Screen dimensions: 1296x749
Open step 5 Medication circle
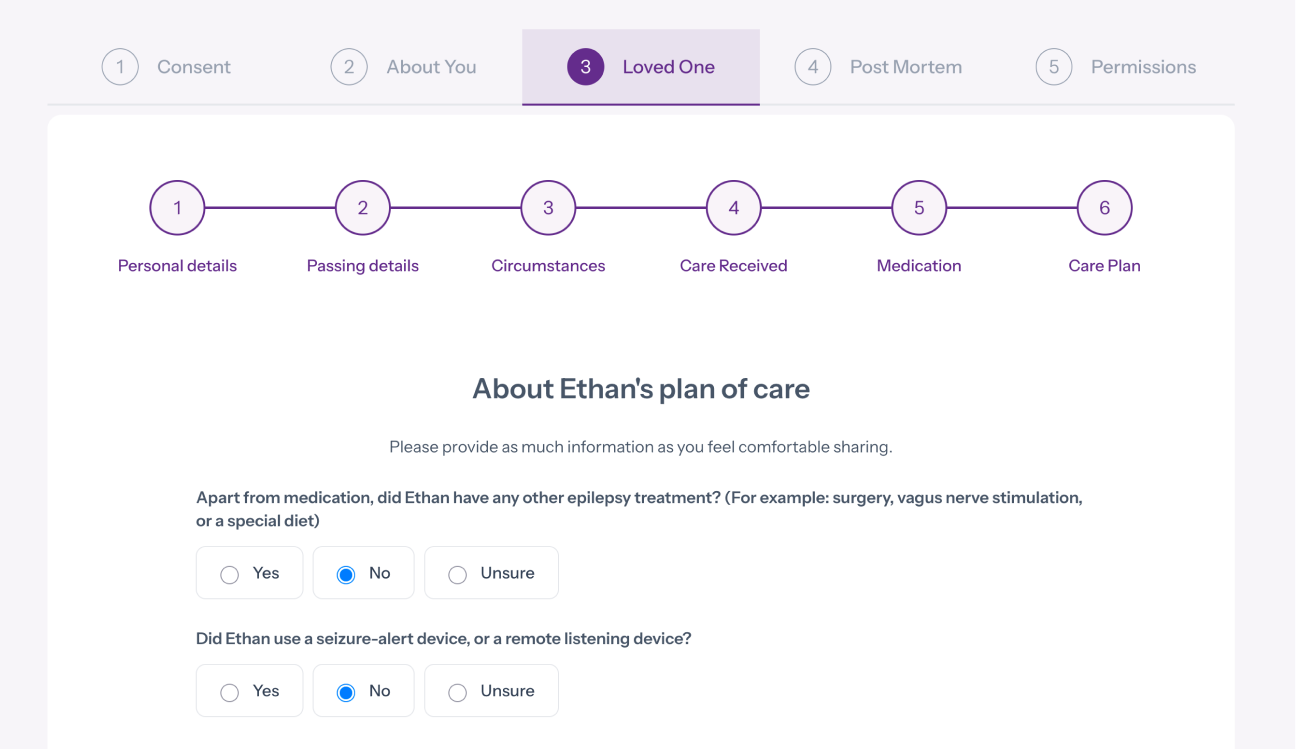point(918,207)
